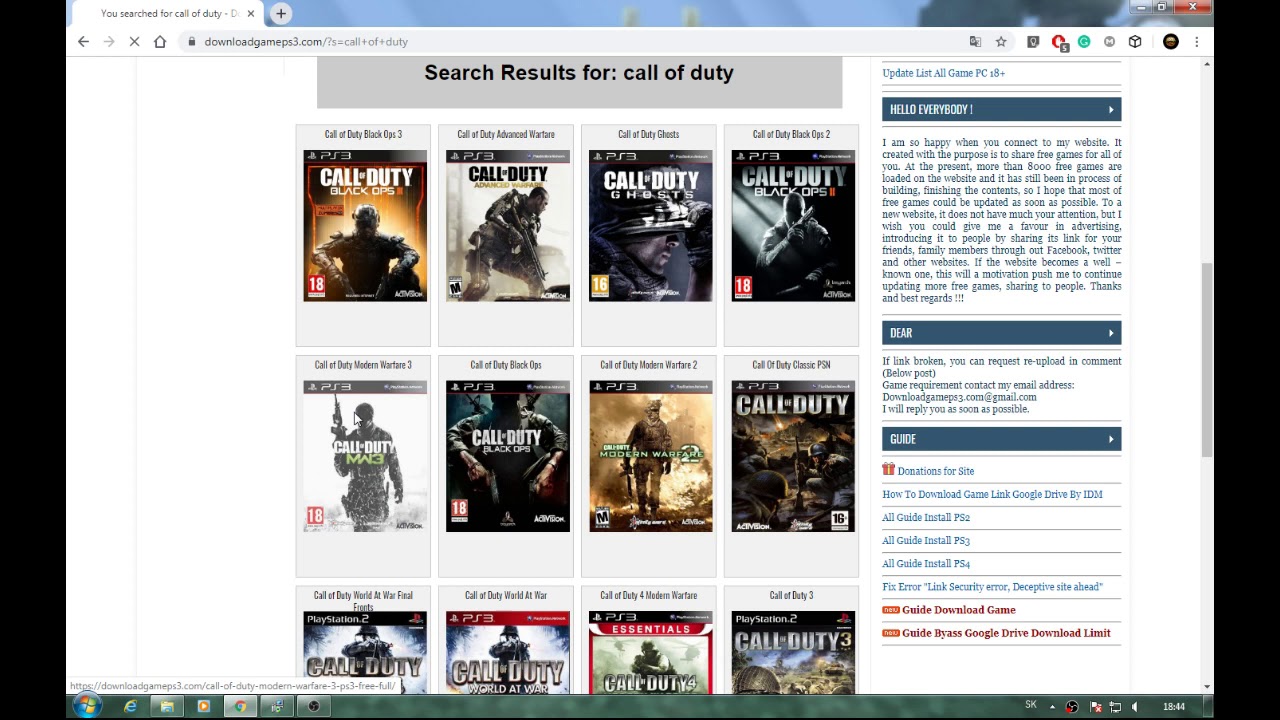Click 'Call of Duty 4 Modern Warfare' title link

pyautogui.click(x=648, y=595)
